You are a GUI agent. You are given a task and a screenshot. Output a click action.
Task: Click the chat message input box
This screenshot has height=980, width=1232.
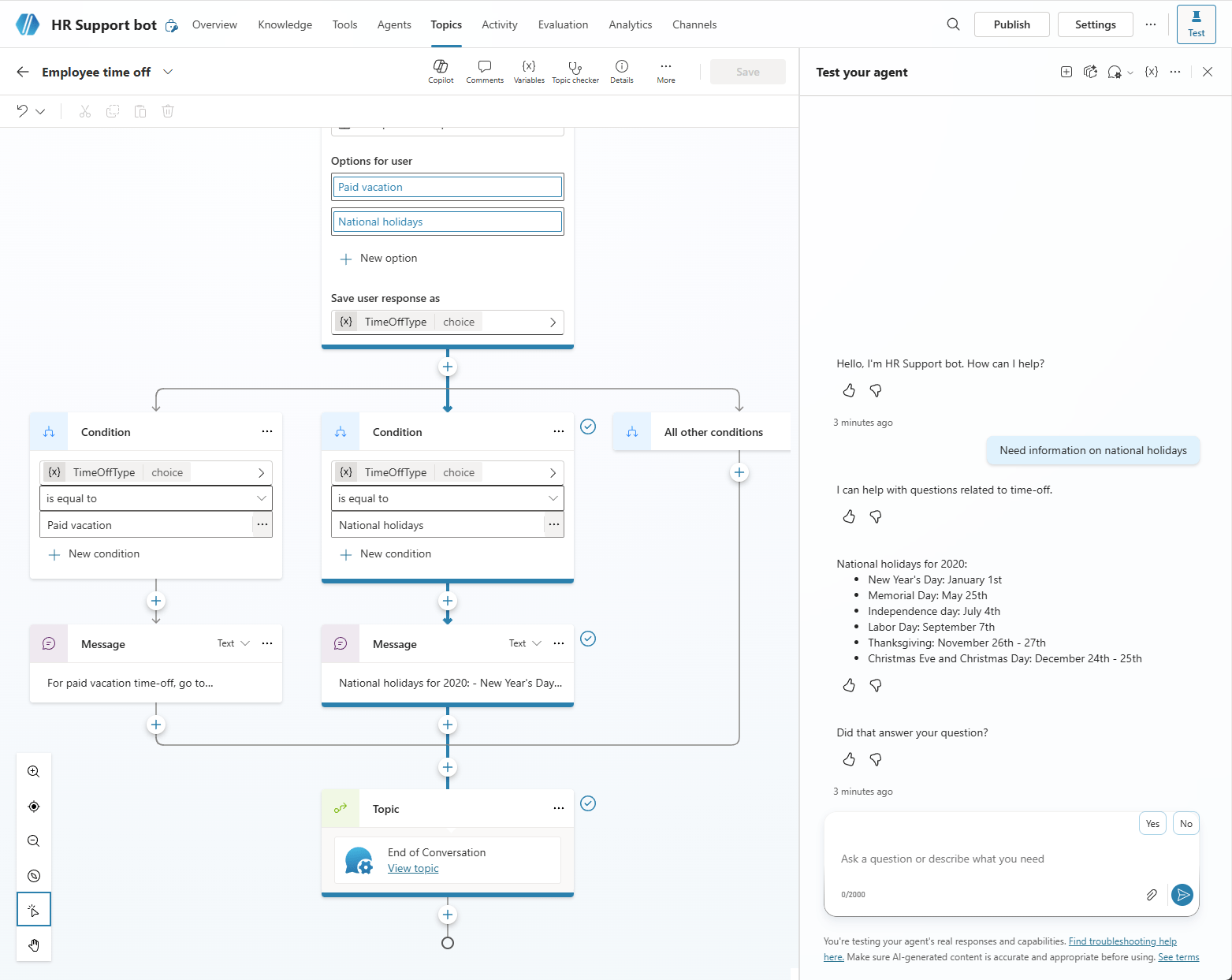[x=1011, y=859]
